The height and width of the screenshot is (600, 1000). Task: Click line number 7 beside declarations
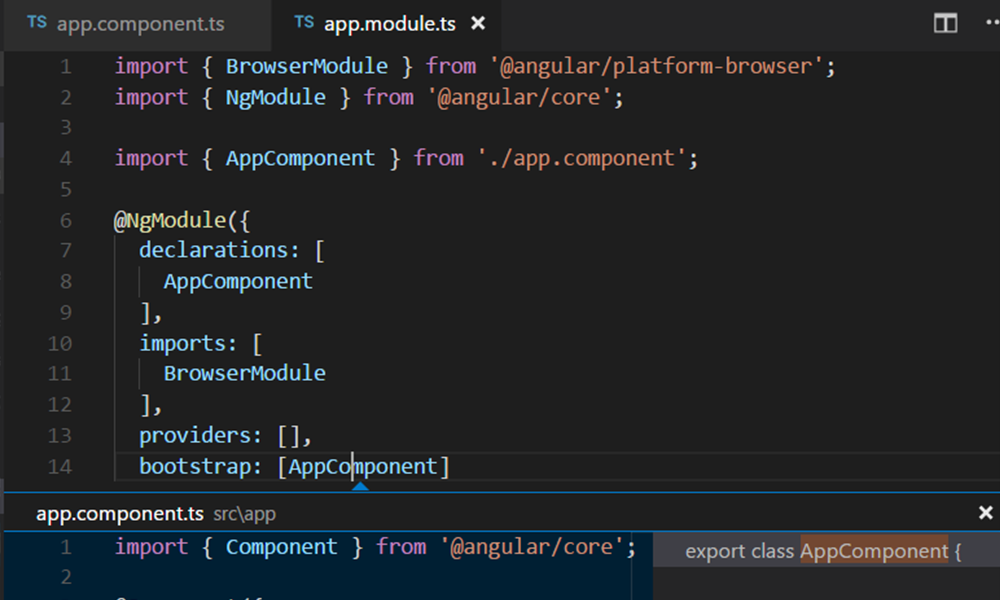click(x=64, y=250)
